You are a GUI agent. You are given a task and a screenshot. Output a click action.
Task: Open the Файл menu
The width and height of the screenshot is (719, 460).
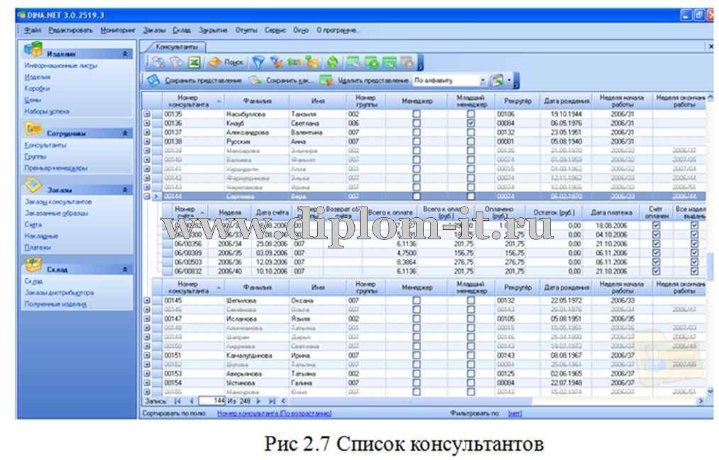click(33, 30)
